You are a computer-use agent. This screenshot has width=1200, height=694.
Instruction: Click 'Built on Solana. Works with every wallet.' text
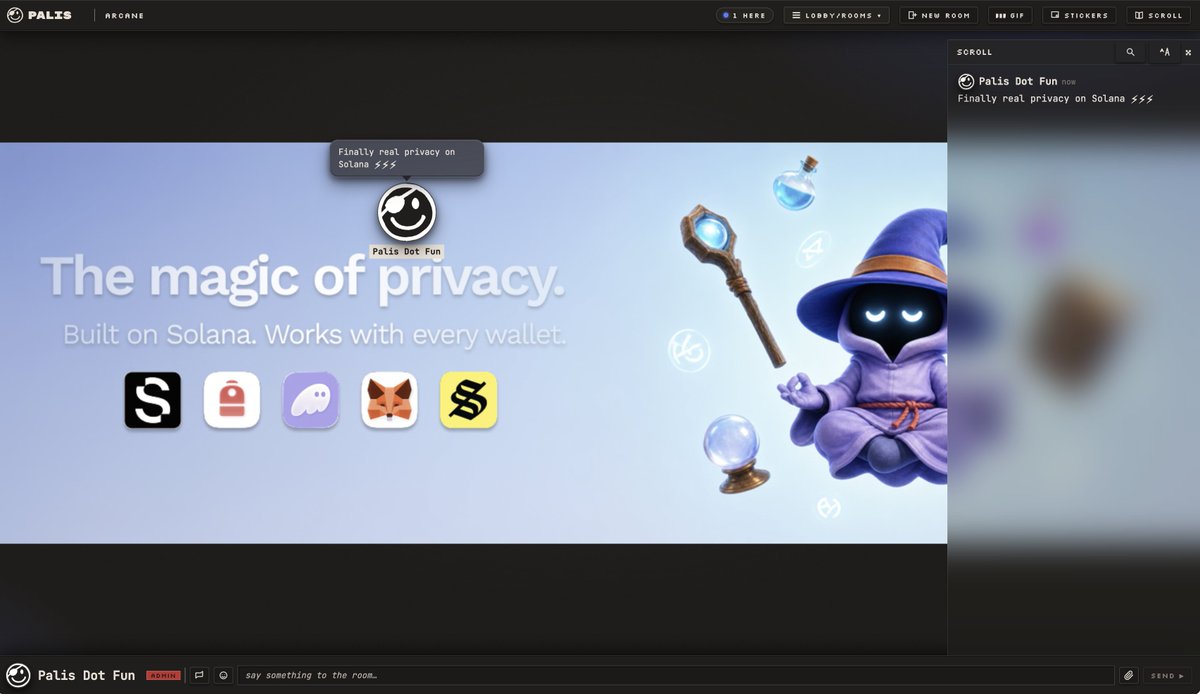click(x=314, y=334)
